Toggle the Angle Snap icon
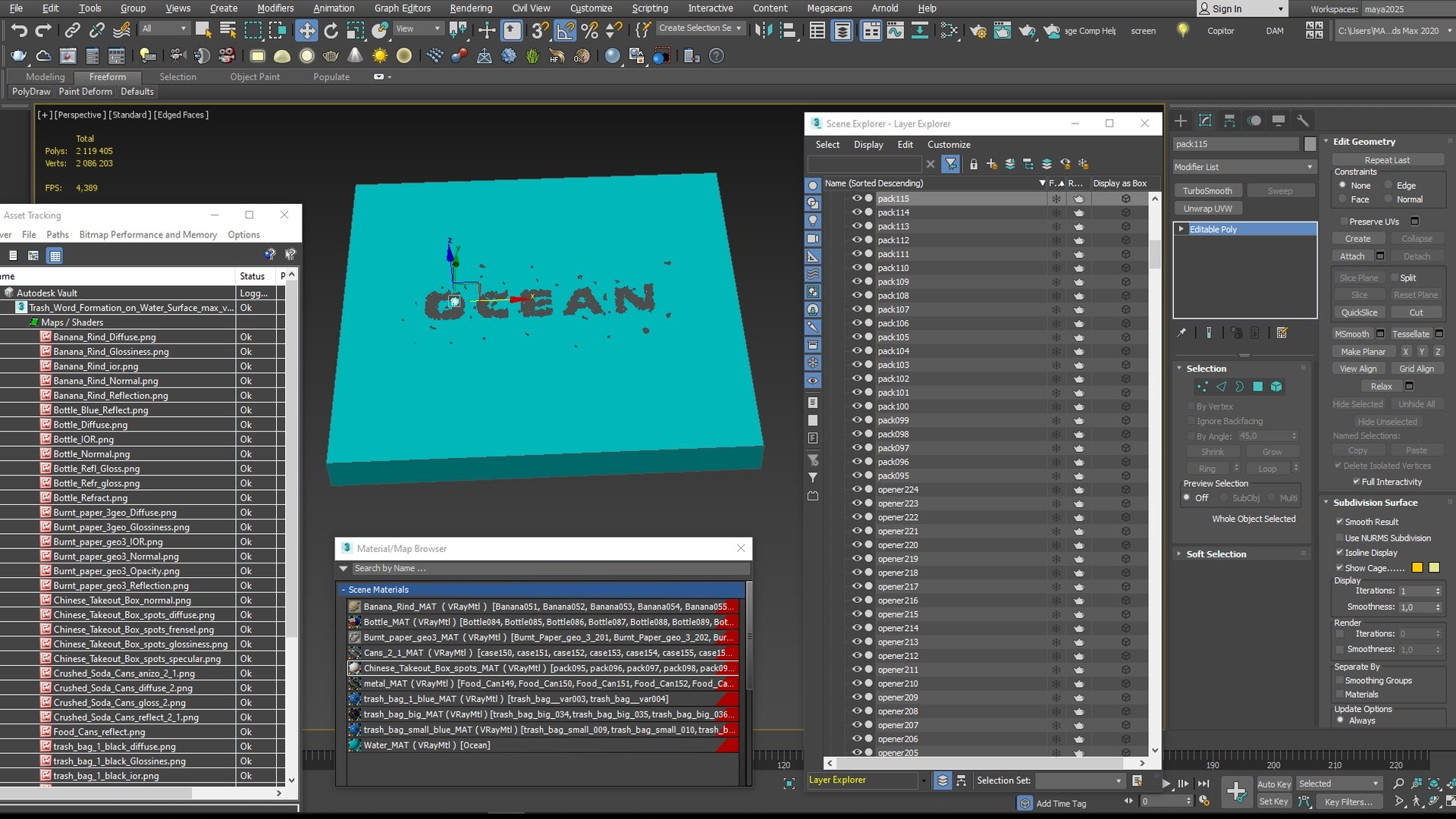Viewport: 1456px width, 819px height. [565, 30]
